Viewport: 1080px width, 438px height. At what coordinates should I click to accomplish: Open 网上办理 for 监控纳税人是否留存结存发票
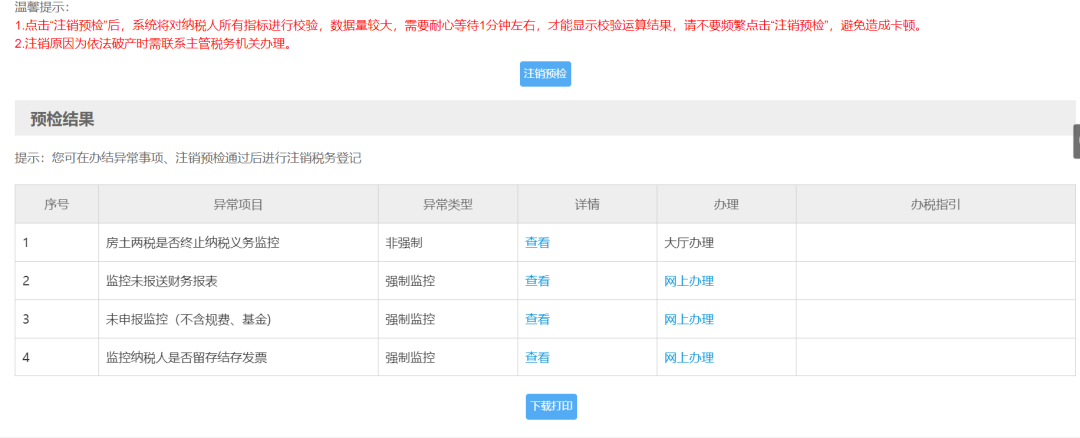689,357
